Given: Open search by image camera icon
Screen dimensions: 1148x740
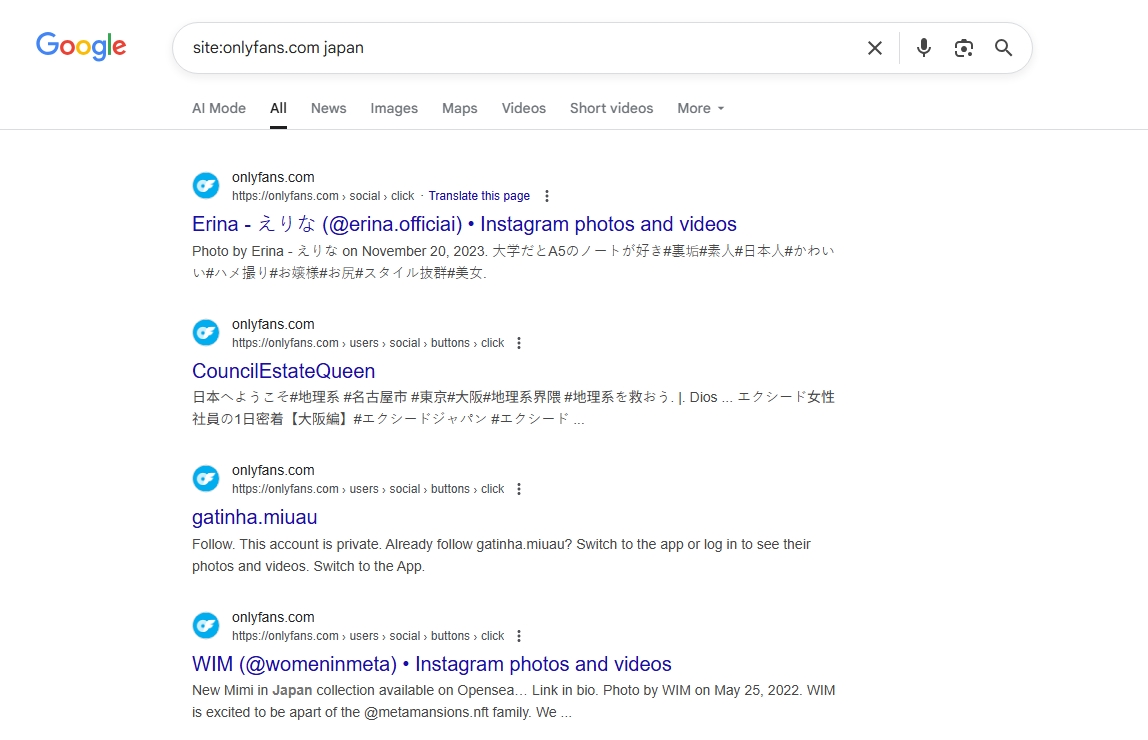Looking at the screenshot, I should coord(964,48).
